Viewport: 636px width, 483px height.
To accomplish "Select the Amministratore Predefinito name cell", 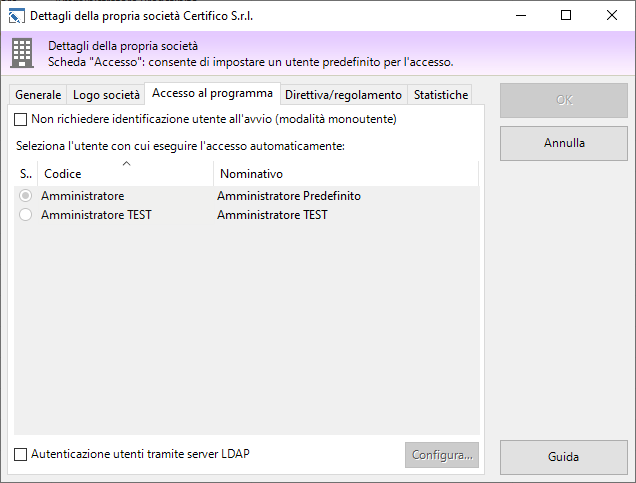I will pos(288,196).
